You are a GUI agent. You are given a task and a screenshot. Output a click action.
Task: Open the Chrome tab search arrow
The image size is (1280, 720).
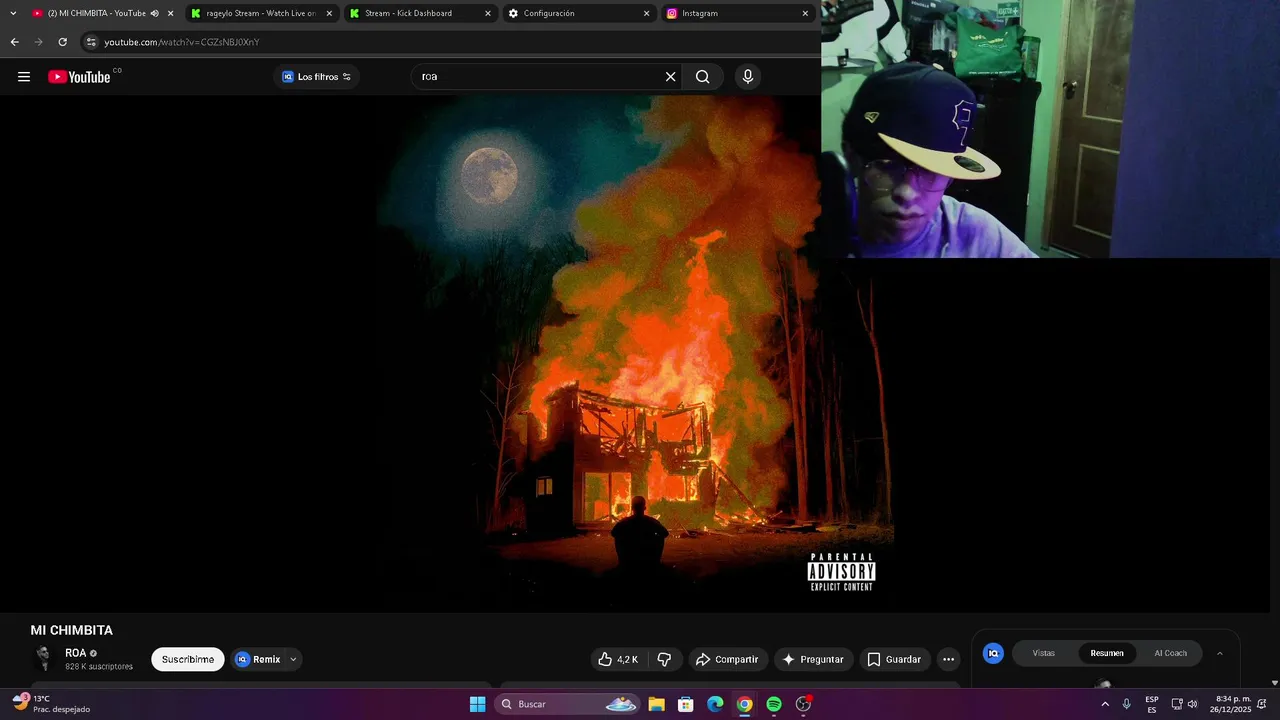click(13, 13)
